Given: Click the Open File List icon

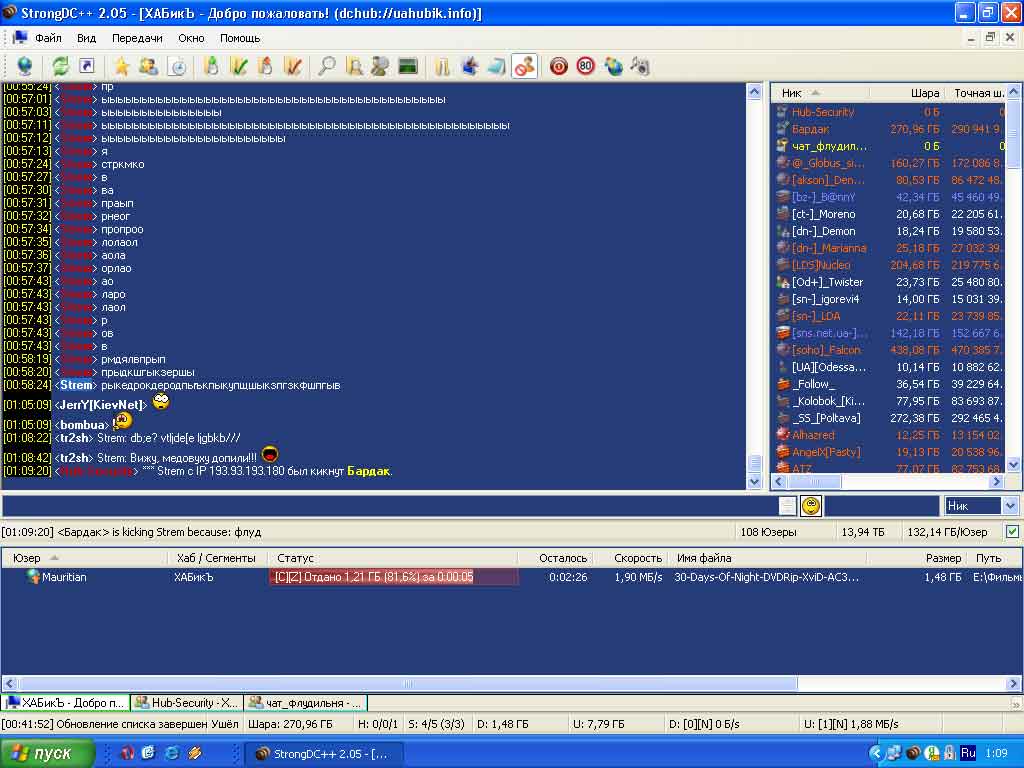Looking at the screenshot, I should point(442,66).
